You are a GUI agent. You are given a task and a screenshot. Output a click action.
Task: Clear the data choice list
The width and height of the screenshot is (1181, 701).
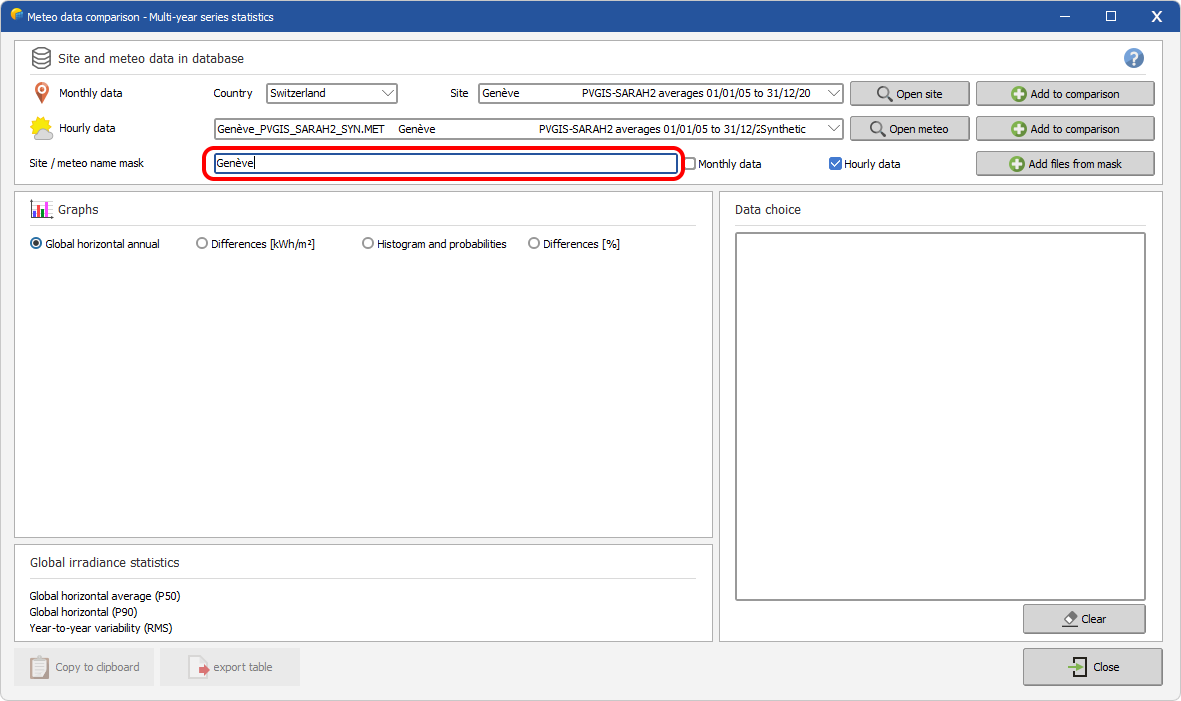pyautogui.click(x=1084, y=619)
